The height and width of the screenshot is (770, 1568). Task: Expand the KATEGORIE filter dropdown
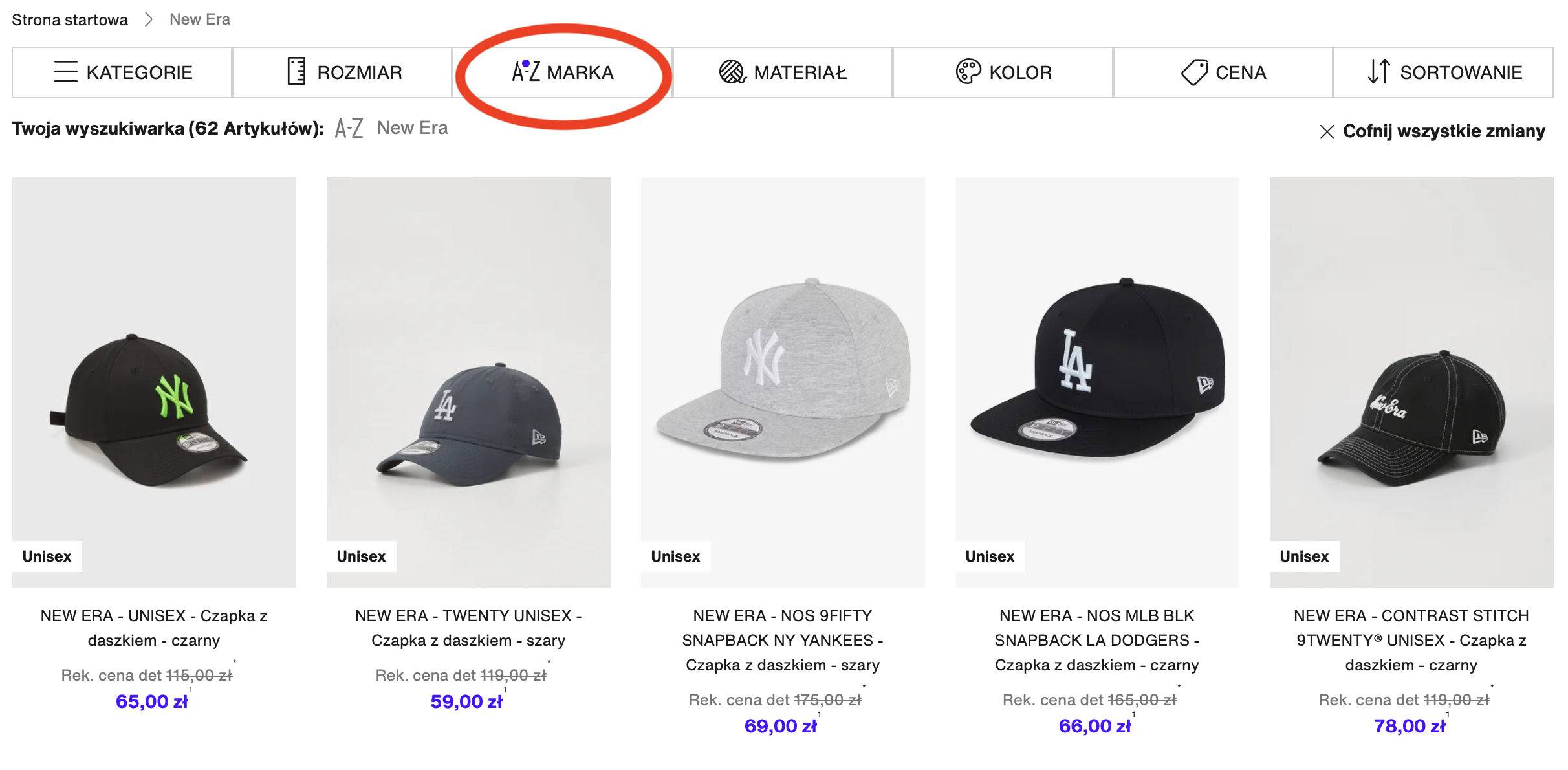tap(122, 72)
